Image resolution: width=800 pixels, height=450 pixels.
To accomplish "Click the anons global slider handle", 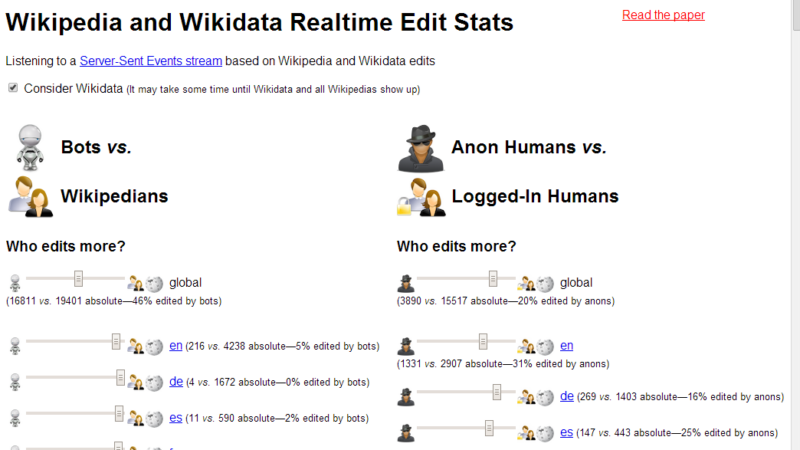I will tap(493, 279).
